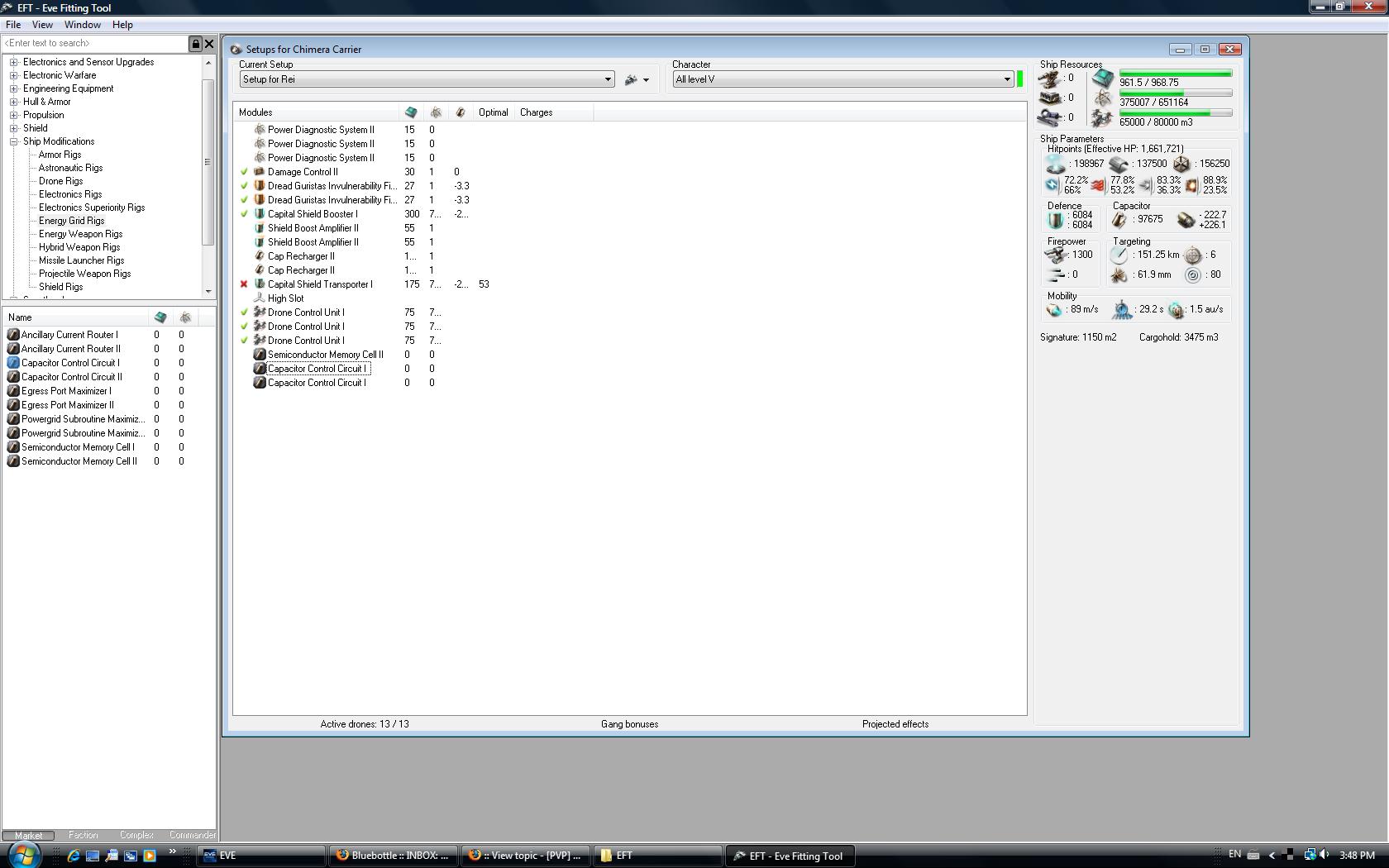Switch to Bluebottle INBOX Firefox window
The height and width of the screenshot is (868, 1389).
(393, 856)
